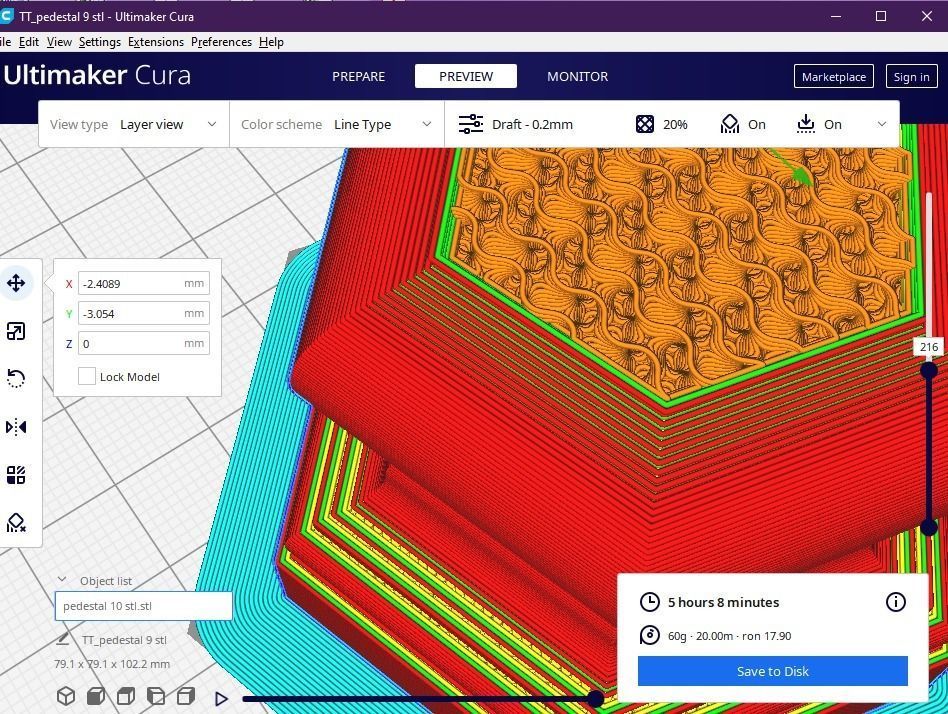Screen dimensions: 948x714
Task: Open the Edit menu
Action: pyautogui.click(x=28, y=42)
